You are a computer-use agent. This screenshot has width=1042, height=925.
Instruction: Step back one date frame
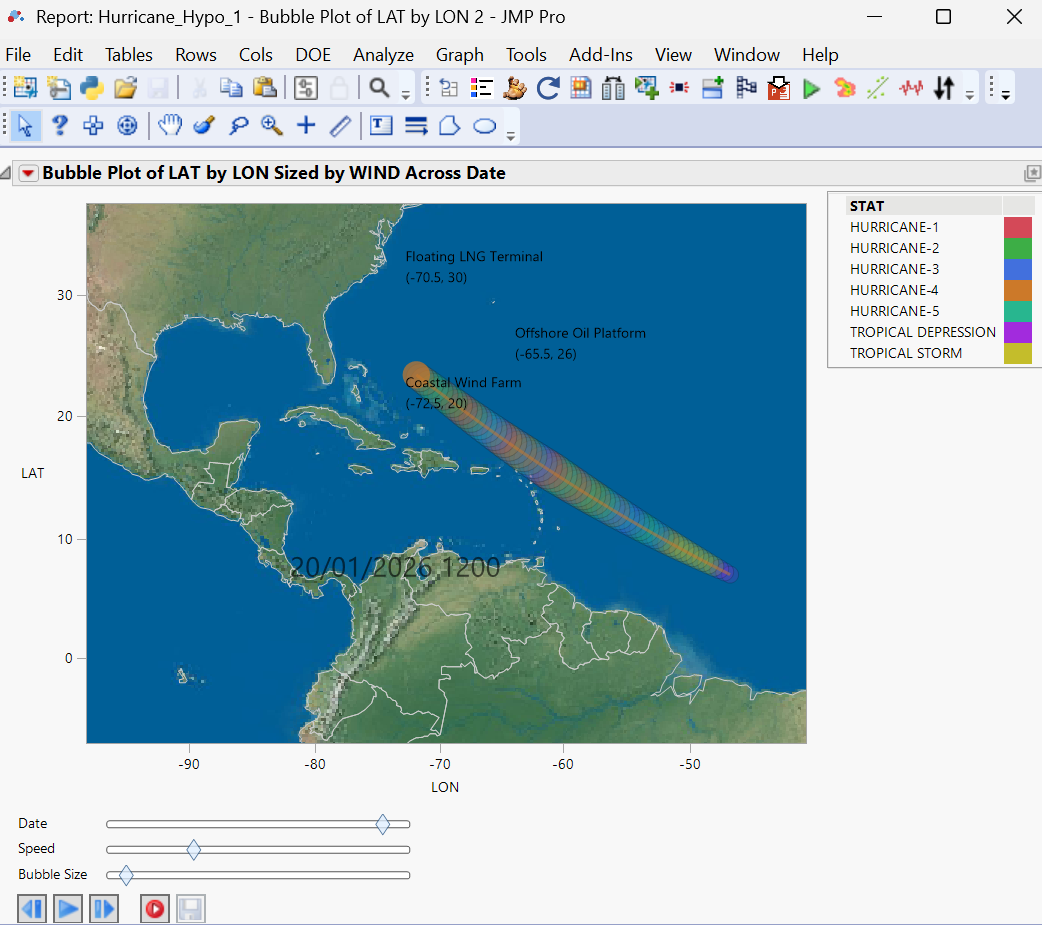coord(32,908)
